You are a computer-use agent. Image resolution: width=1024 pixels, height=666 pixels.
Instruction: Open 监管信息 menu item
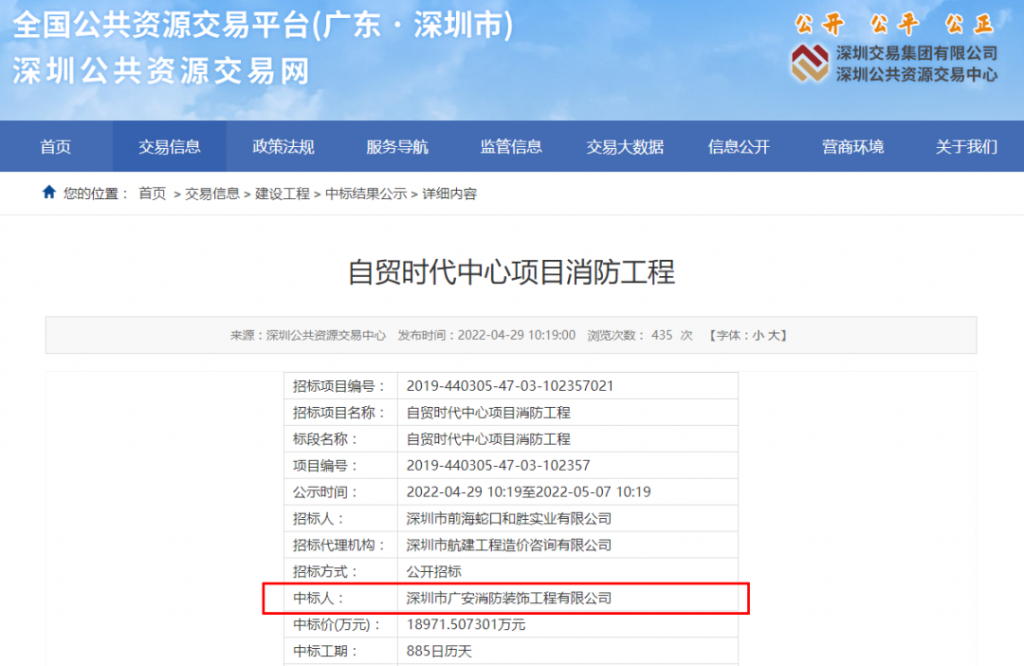coord(511,147)
